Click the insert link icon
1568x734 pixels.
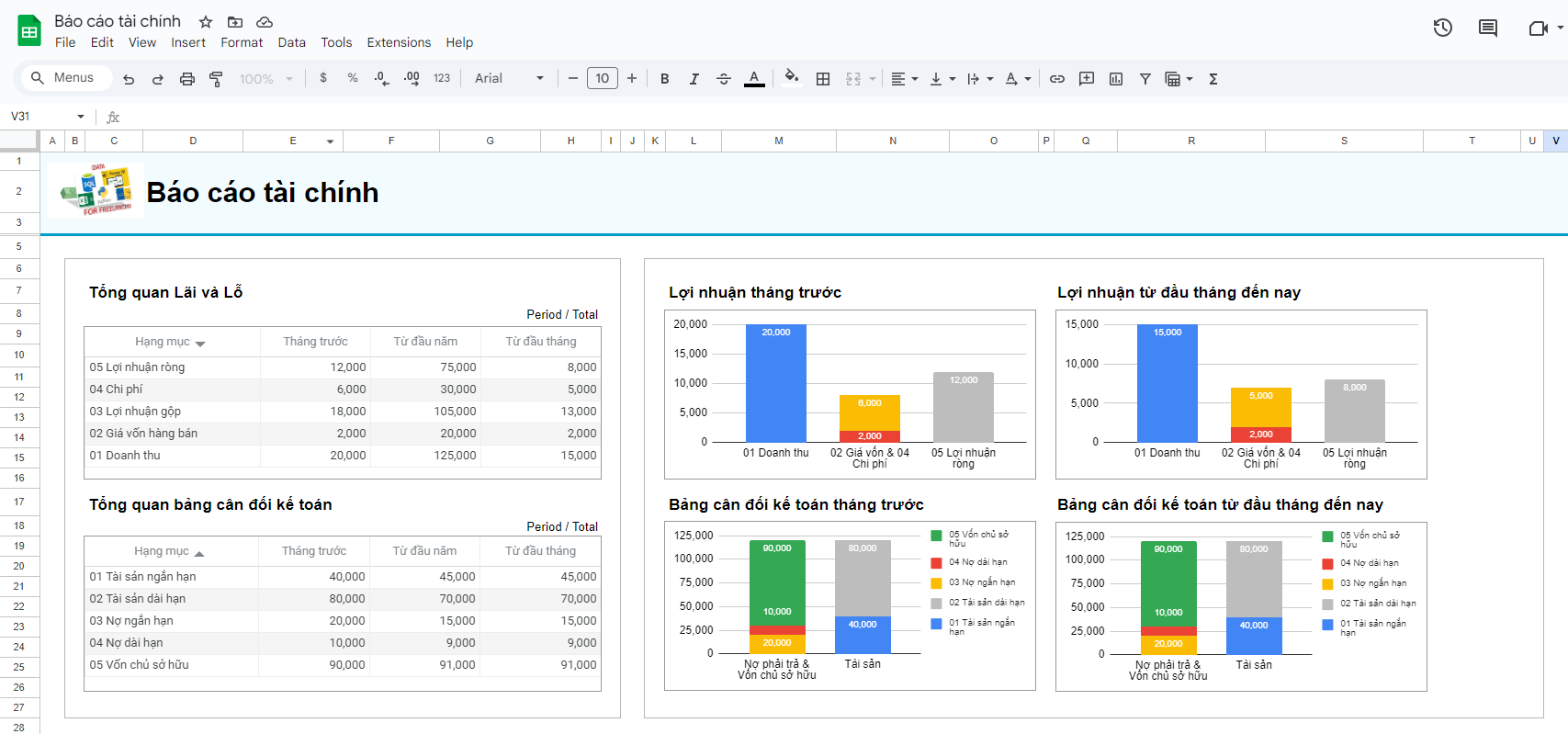pyautogui.click(x=1057, y=79)
